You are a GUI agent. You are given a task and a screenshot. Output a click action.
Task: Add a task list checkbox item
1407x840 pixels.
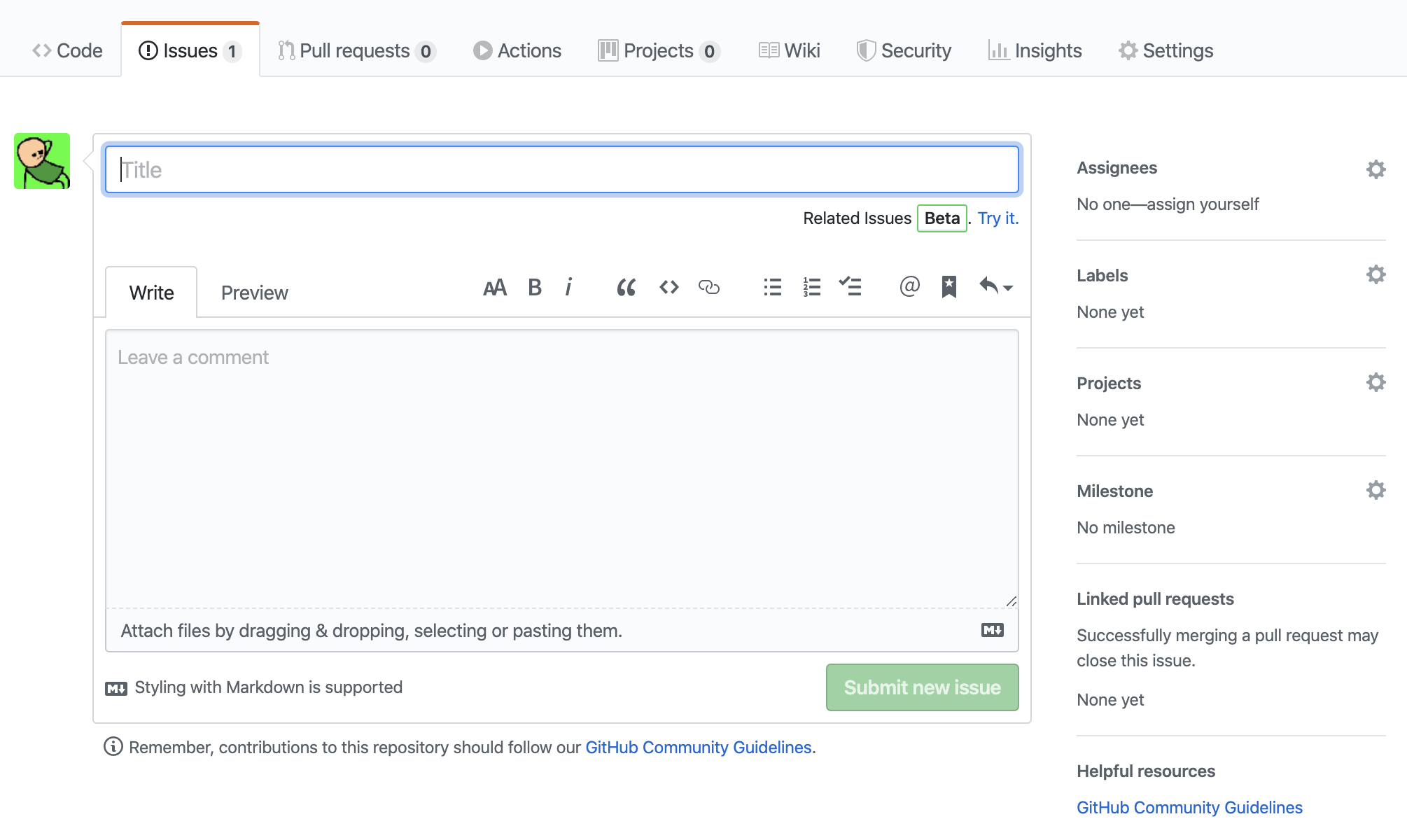point(850,287)
